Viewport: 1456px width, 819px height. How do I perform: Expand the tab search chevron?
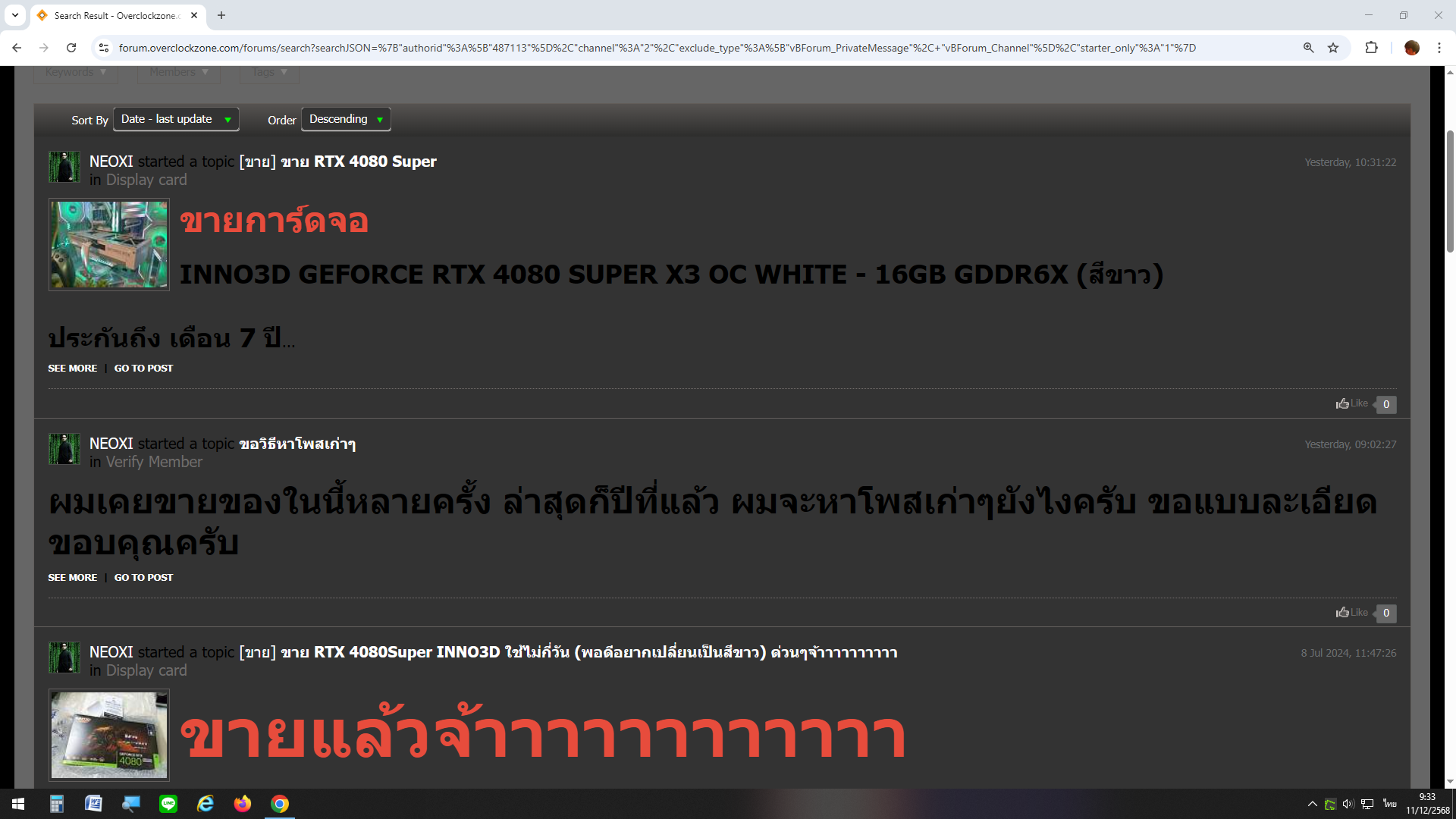coord(15,15)
